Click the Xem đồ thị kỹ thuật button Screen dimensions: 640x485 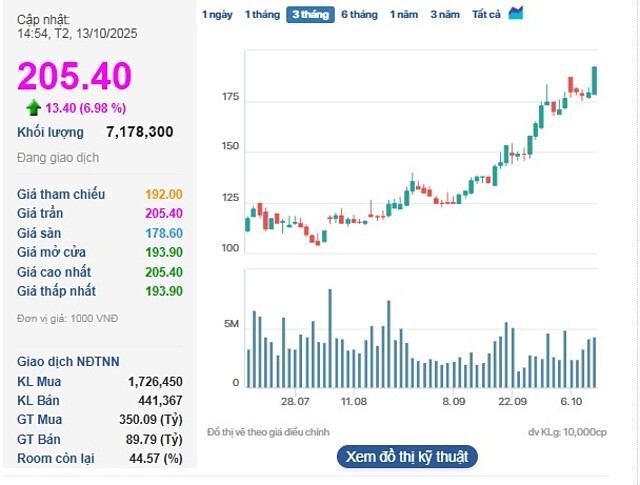[x=407, y=456]
